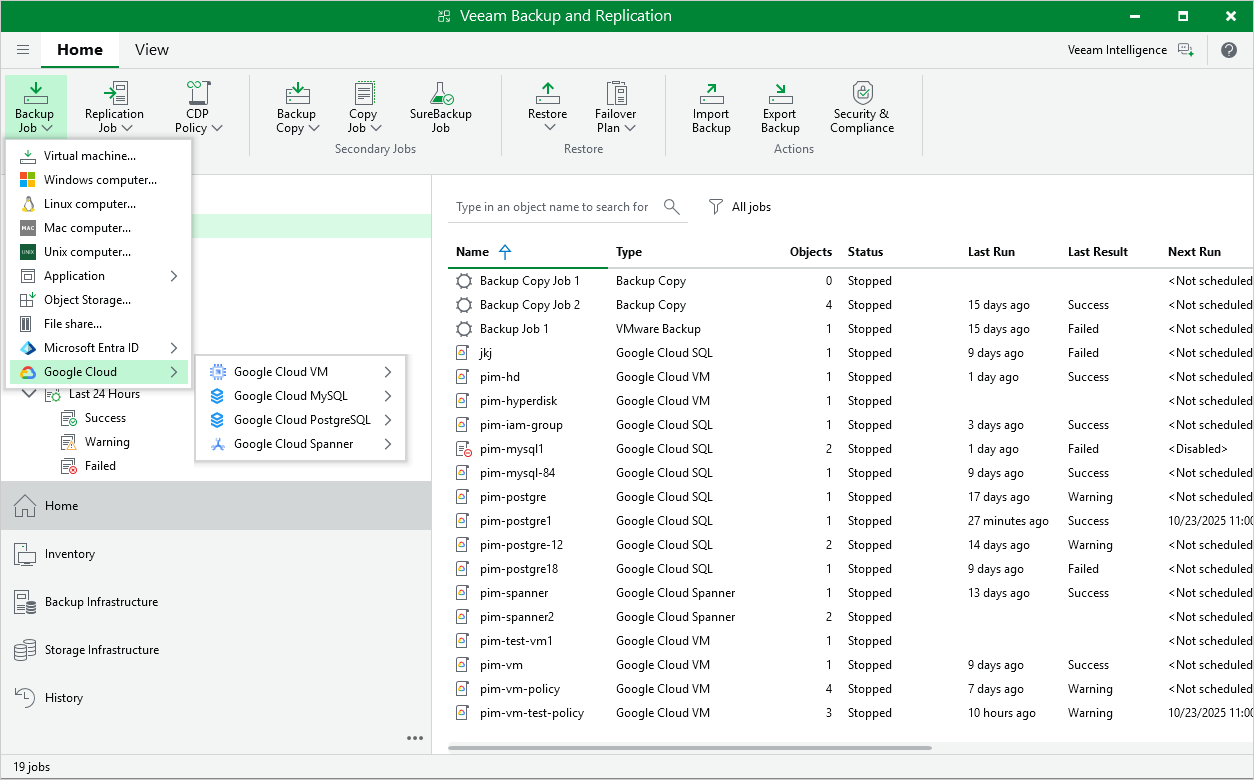Viewport: 1254px width, 780px height.
Task: Open the Inventory view
Action: click(216, 554)
